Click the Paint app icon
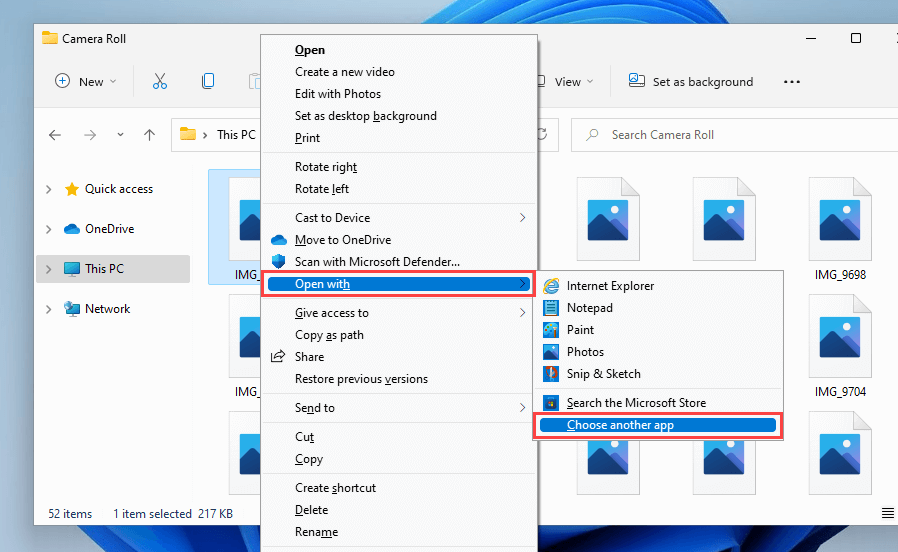898x552 pixels. (x=551, y=330)
